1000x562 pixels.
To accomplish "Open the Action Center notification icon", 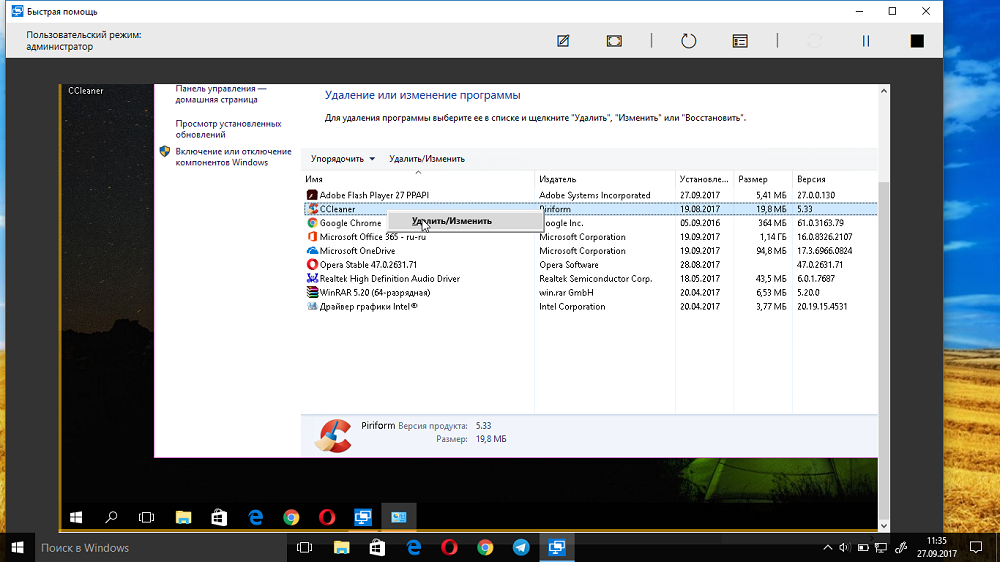I will click(x=975, y=548).
